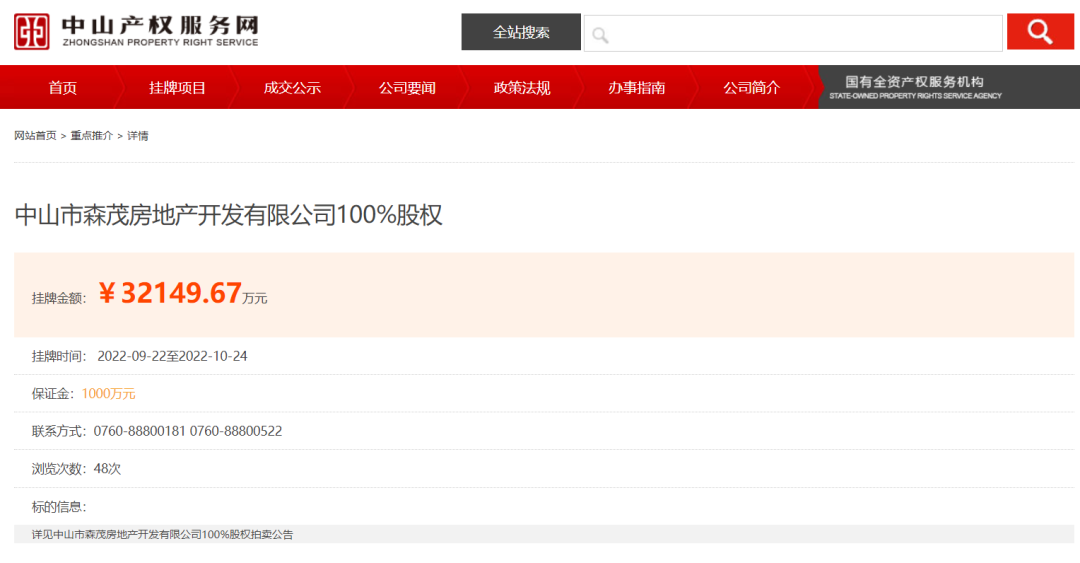Click the small magnifier inside search box

point(600,35)
